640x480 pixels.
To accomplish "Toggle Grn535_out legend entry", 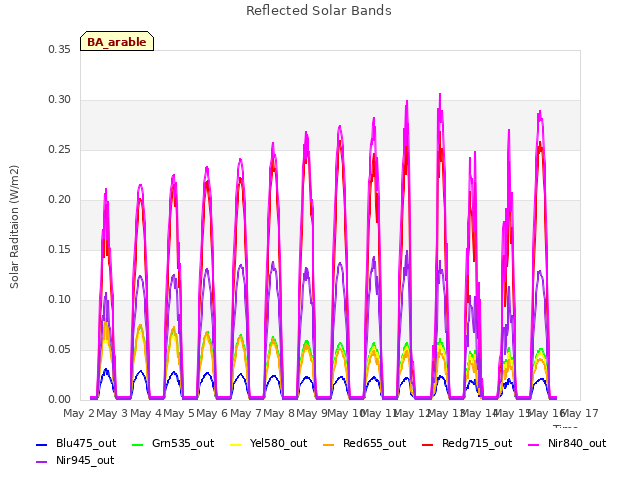I will 173,444.
